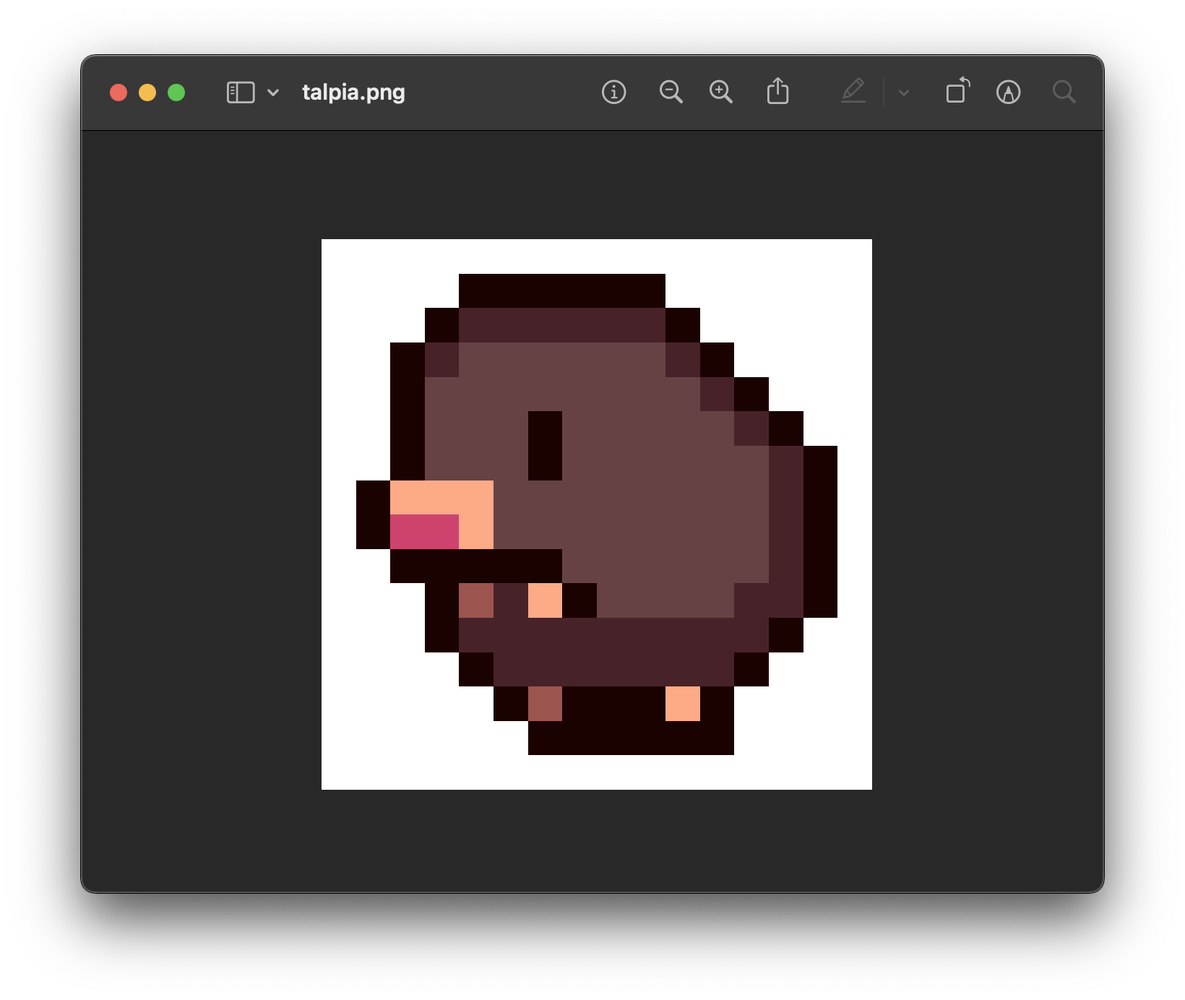Make the Preview window full screen
Viewport: 1185px width, 1000px height.
click(x=176, y=92)
